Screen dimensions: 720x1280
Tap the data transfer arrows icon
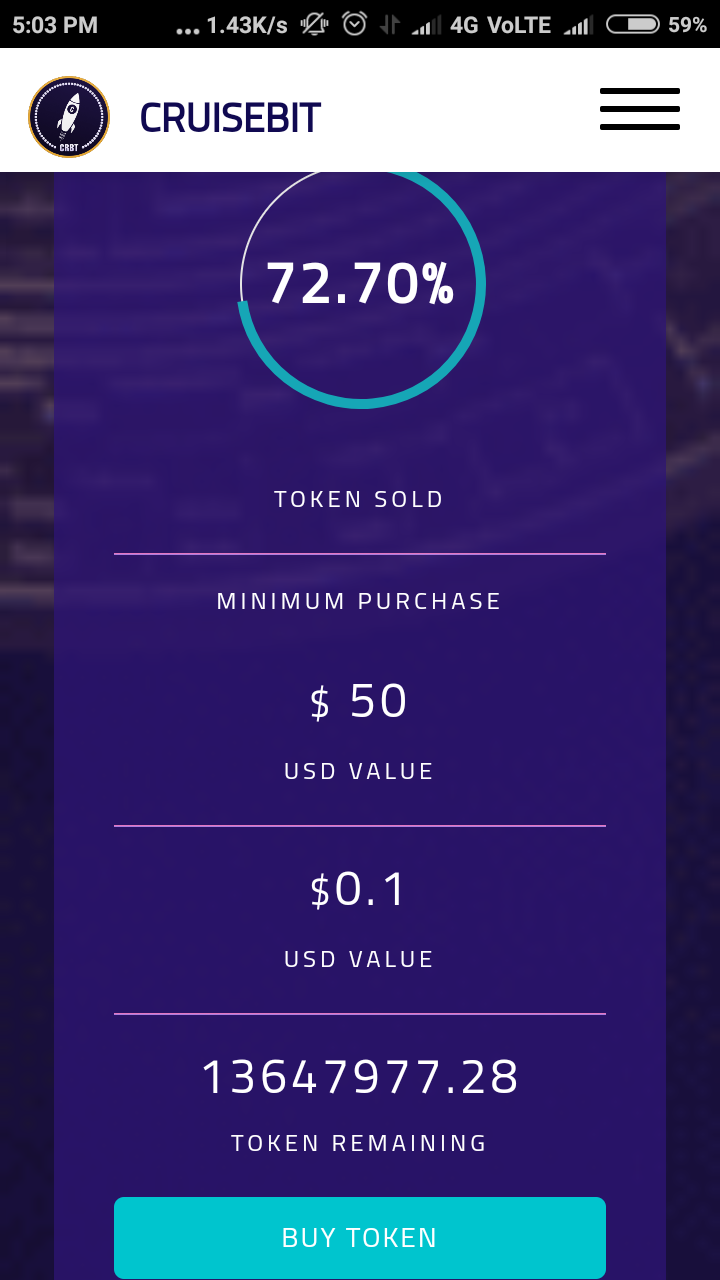390,25
